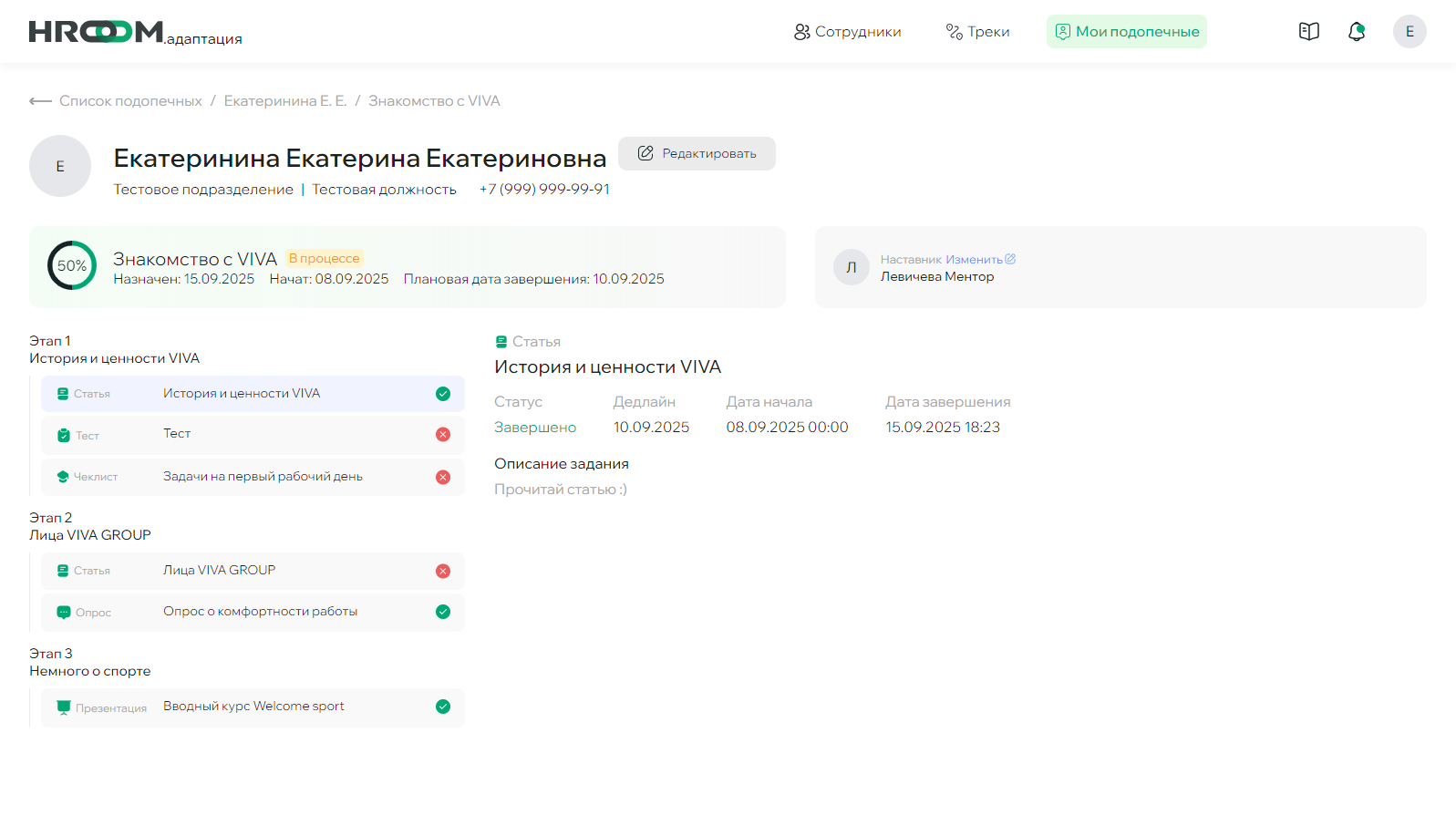Screen dimensions: 1456x836
Task: Open the knowledge base book icon
Action: (x=1308, y=32)
